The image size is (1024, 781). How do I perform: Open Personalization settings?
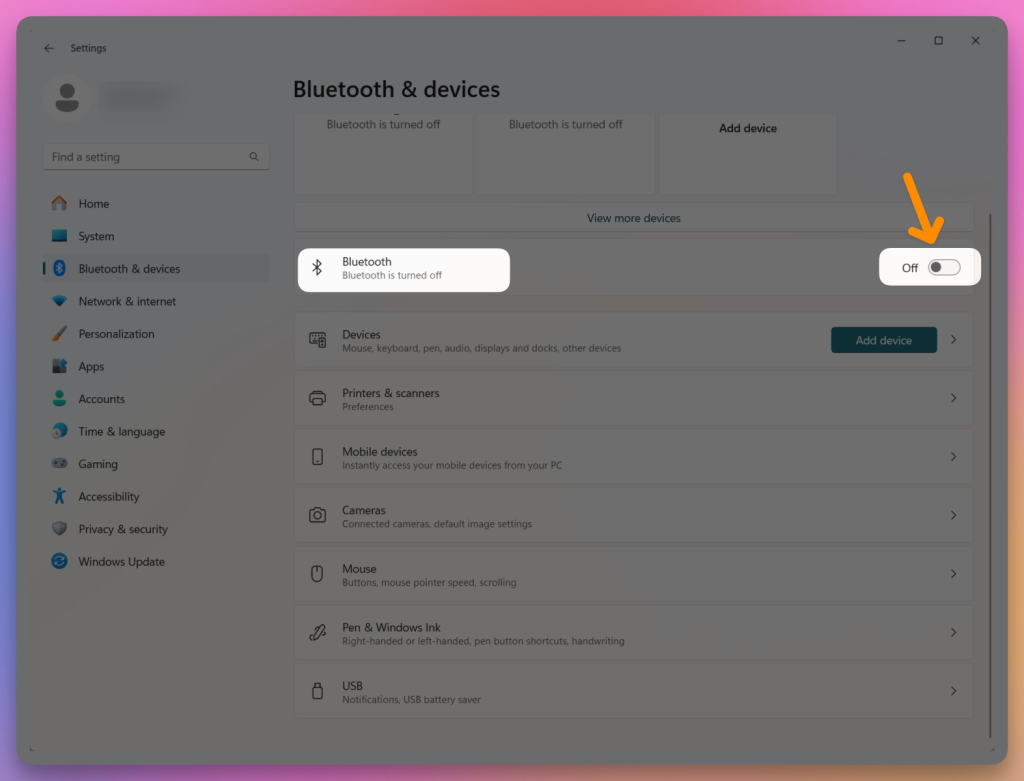(156, 334)
